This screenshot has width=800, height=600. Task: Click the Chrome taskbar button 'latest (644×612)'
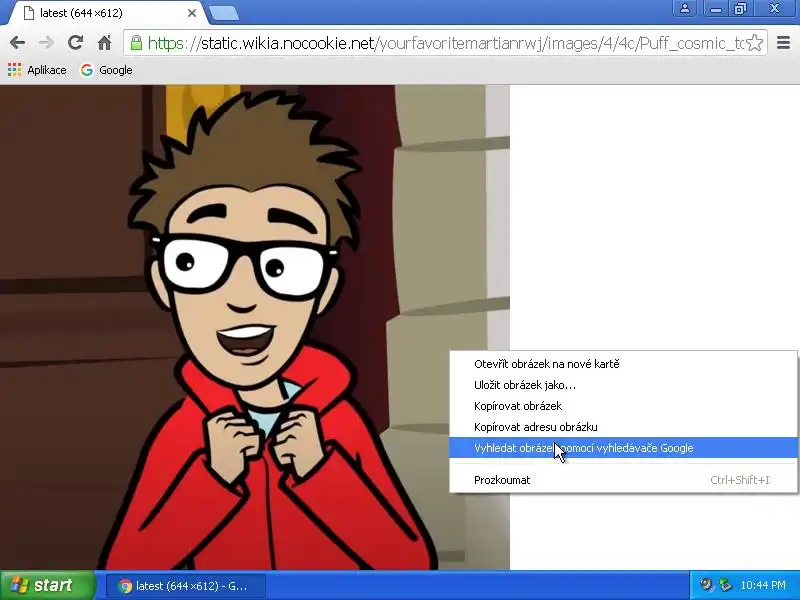(x=186, y=586)
